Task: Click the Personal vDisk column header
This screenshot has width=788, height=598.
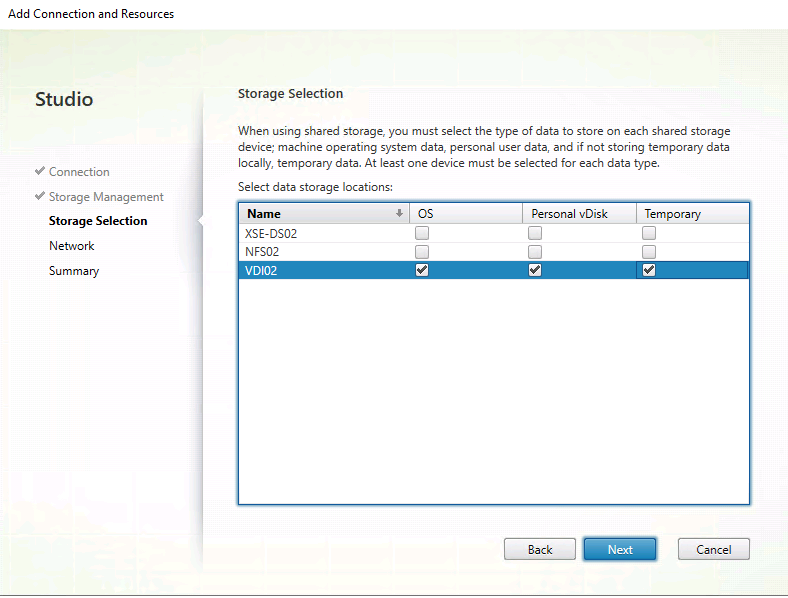Action: (579, 214)
